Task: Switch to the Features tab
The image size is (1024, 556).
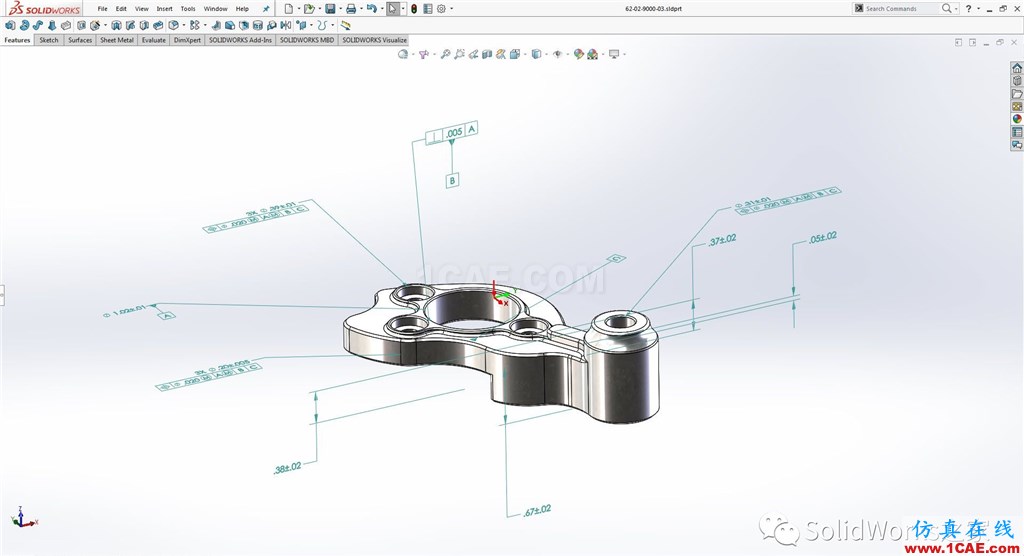Action: [x=17, y=40]
